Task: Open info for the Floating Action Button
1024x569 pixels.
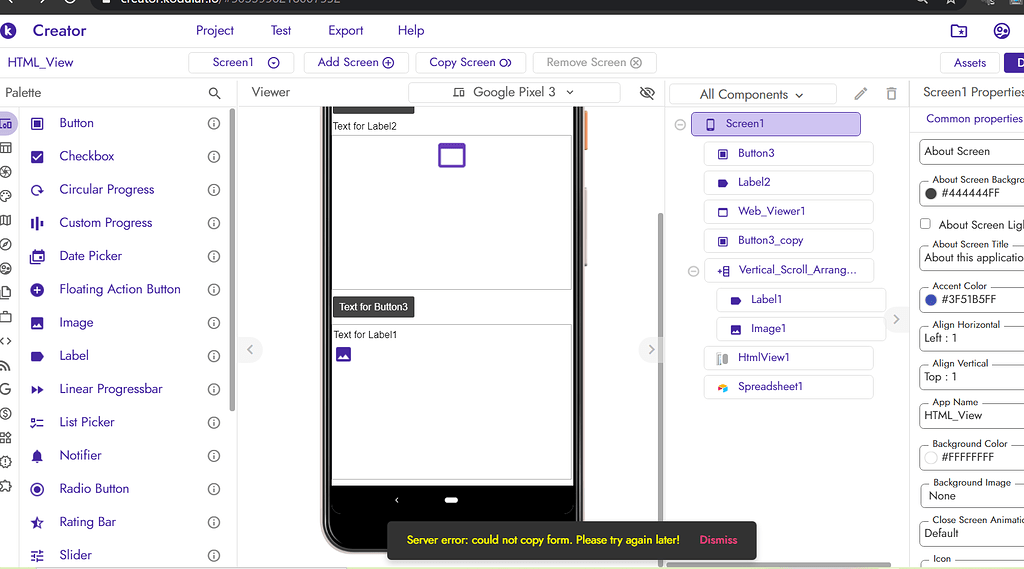Action: pyautogui.click(x=213, y=289)
